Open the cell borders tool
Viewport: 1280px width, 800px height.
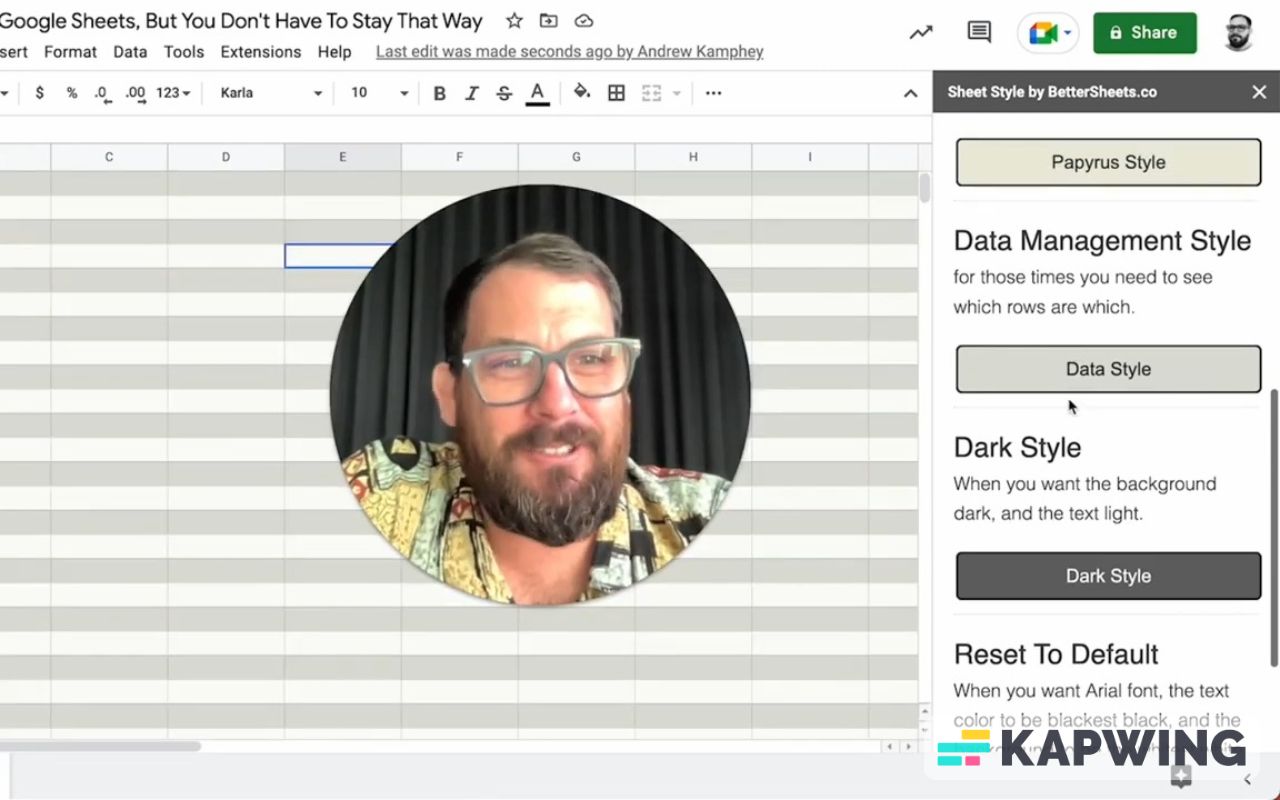[617, 93]
